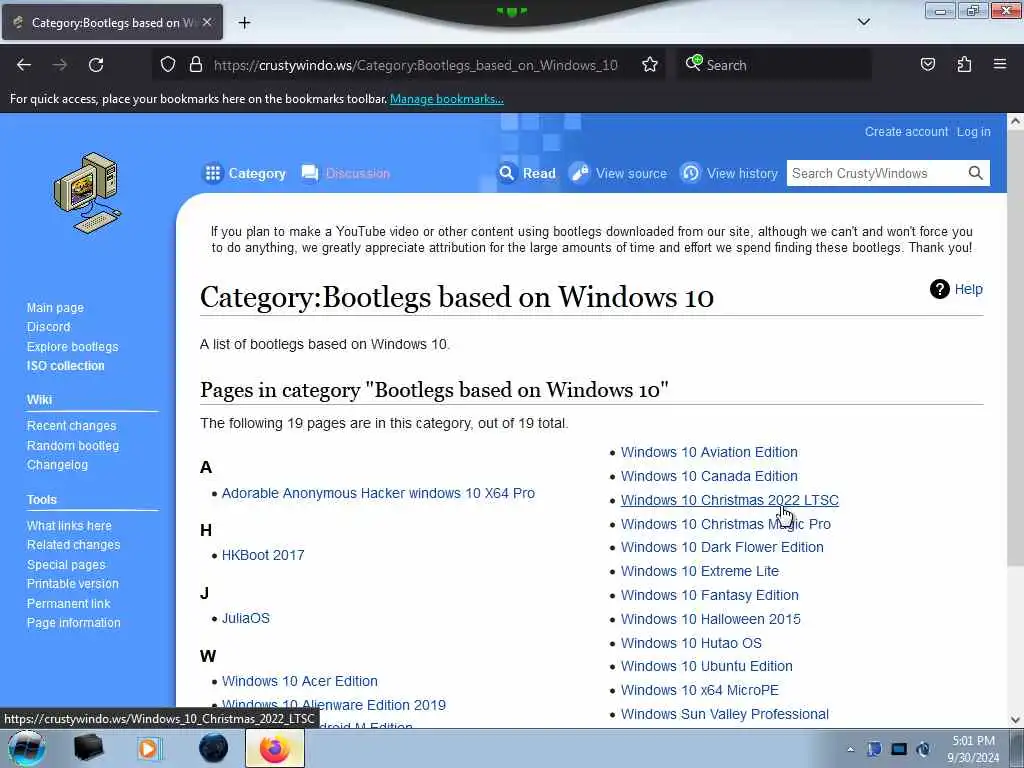This screenshot has width=1024, height=768.
Task: Reload the page with the refresh icon
Action: tap(96, 65)
